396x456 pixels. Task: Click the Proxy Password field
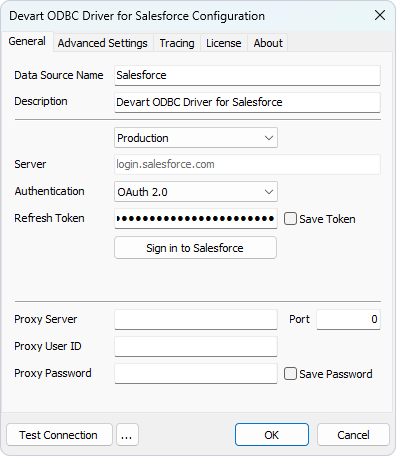tap(196, 373)
